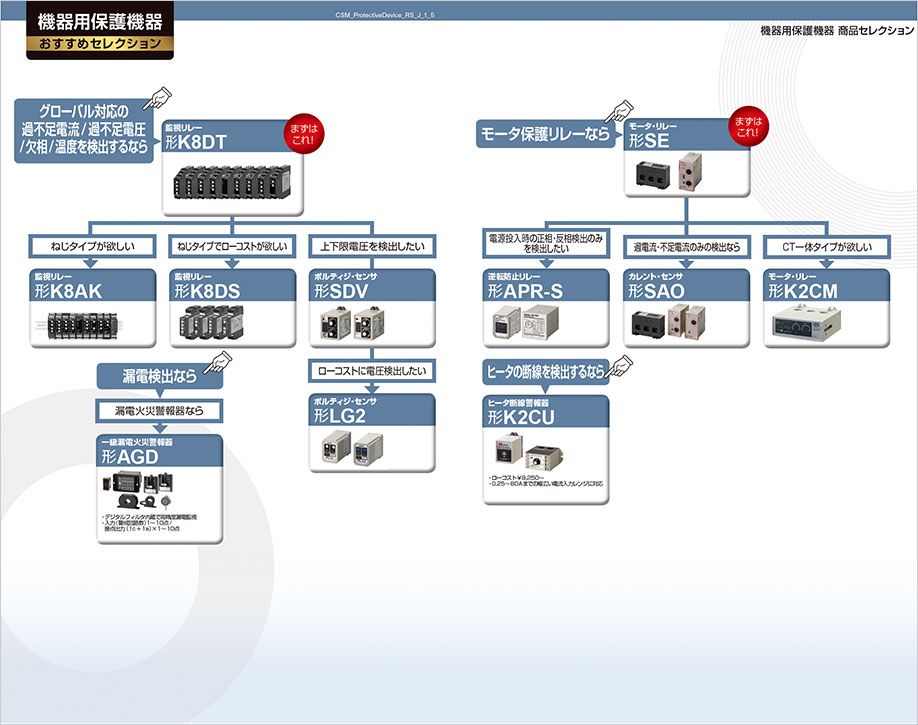
Task: Click the K8DS relay product image
Action: 212,323
